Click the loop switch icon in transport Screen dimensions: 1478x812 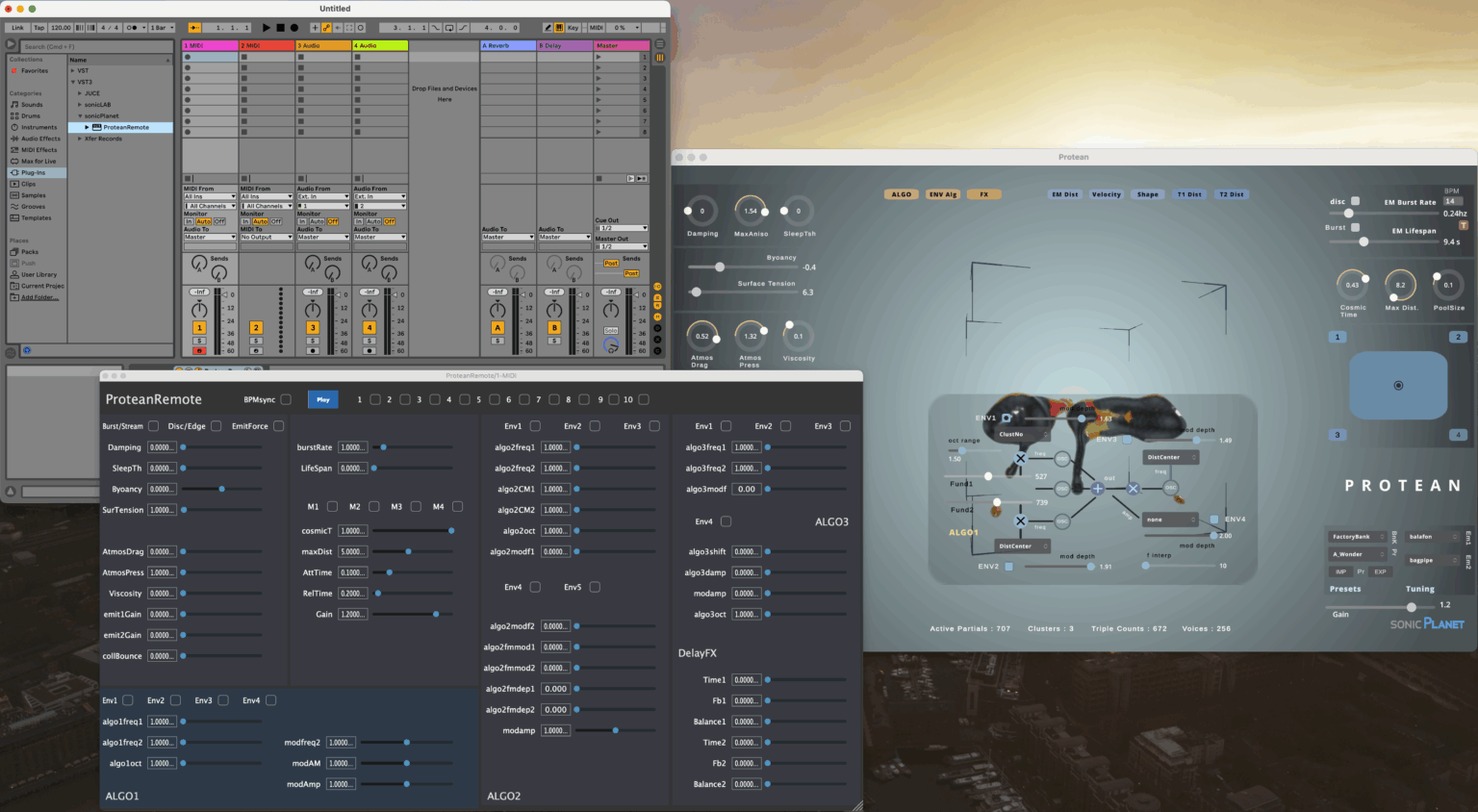450,28
